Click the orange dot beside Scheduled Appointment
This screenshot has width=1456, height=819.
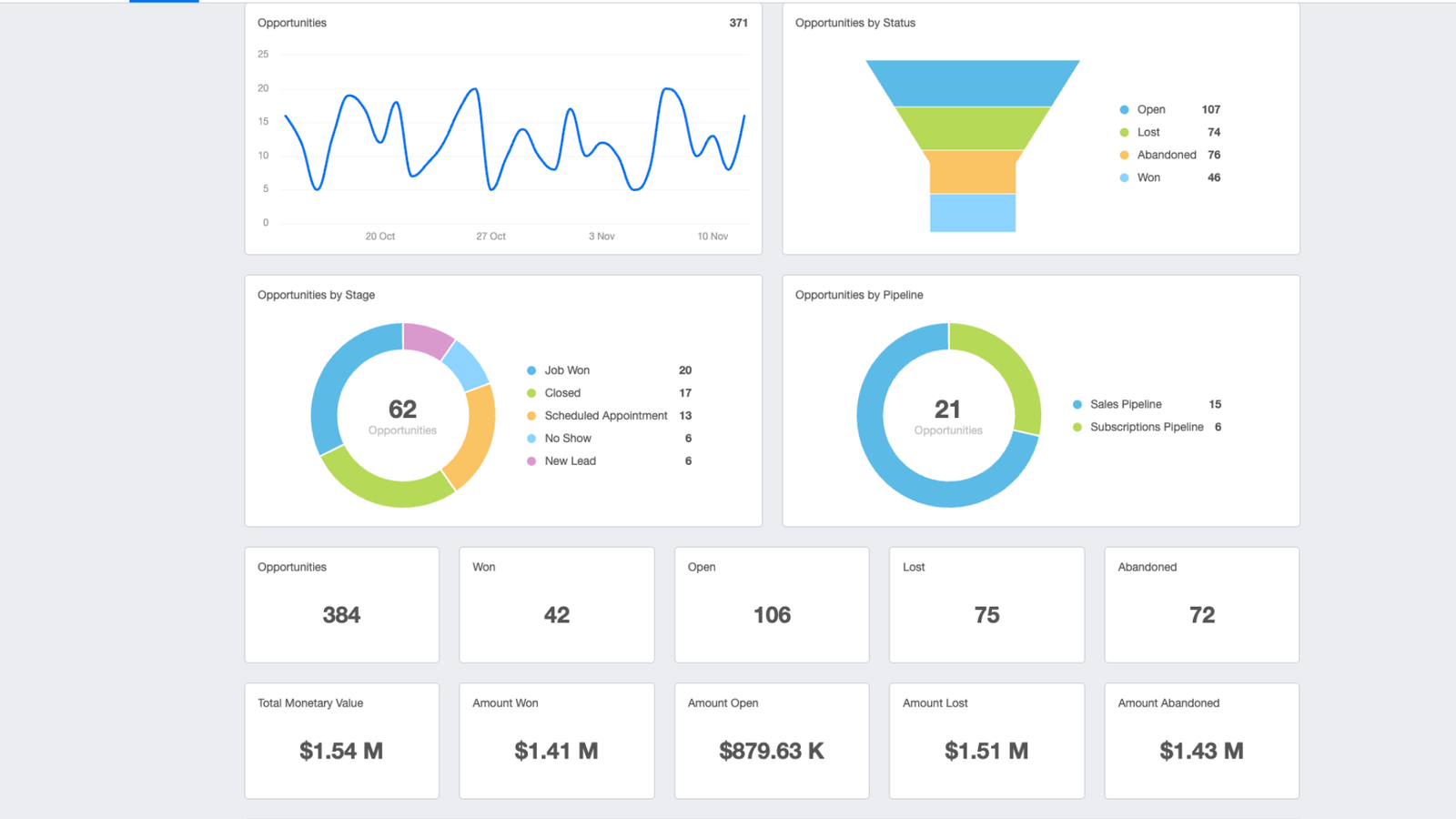(x=531, y=416)
